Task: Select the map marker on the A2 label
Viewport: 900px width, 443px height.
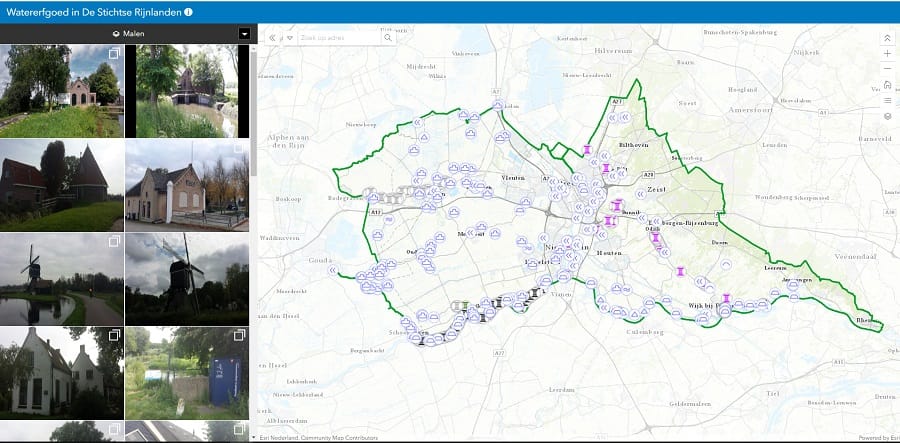Action: [x=498, y=104]
